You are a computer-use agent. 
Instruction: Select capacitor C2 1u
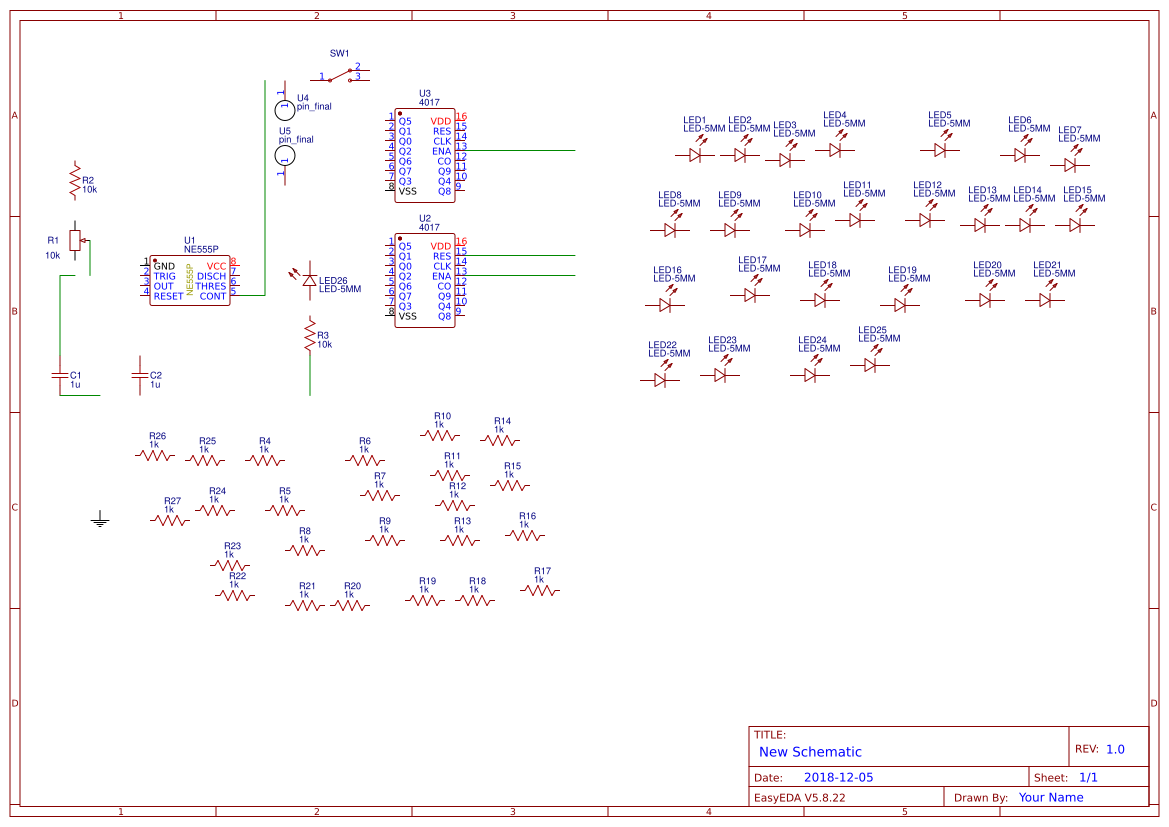(x=139, y=375)
